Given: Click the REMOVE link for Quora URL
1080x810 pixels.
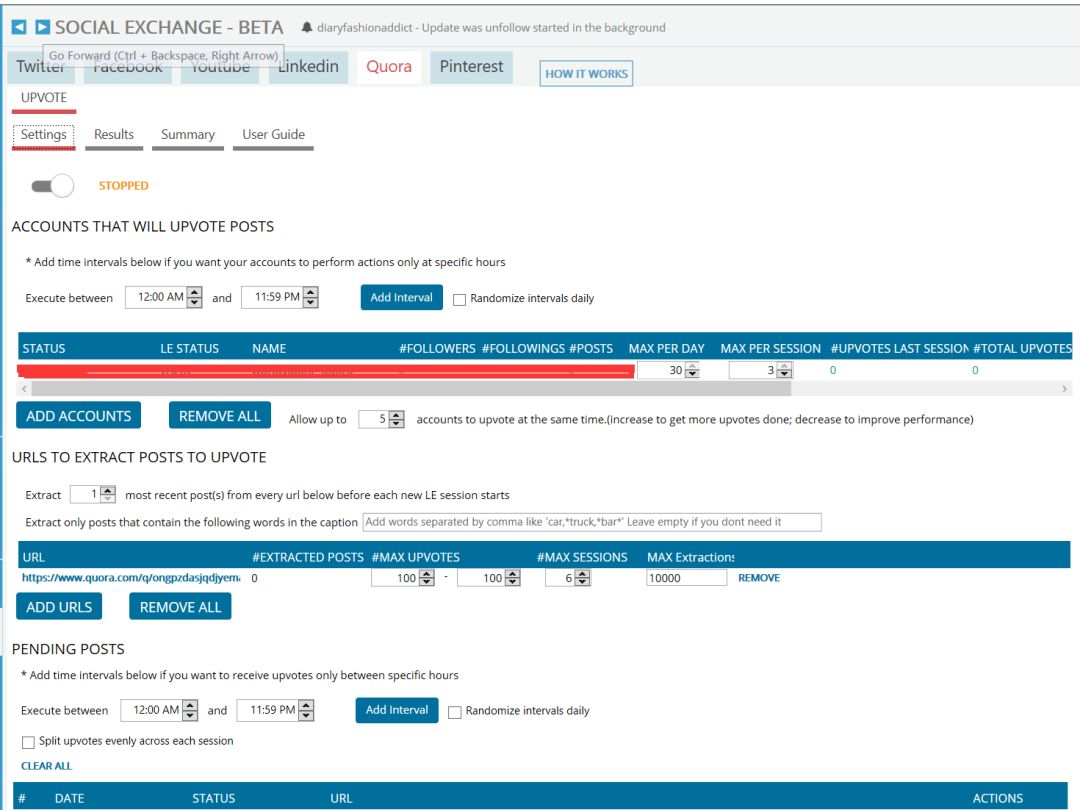Looking at the screenshot, I should (759, 578).
